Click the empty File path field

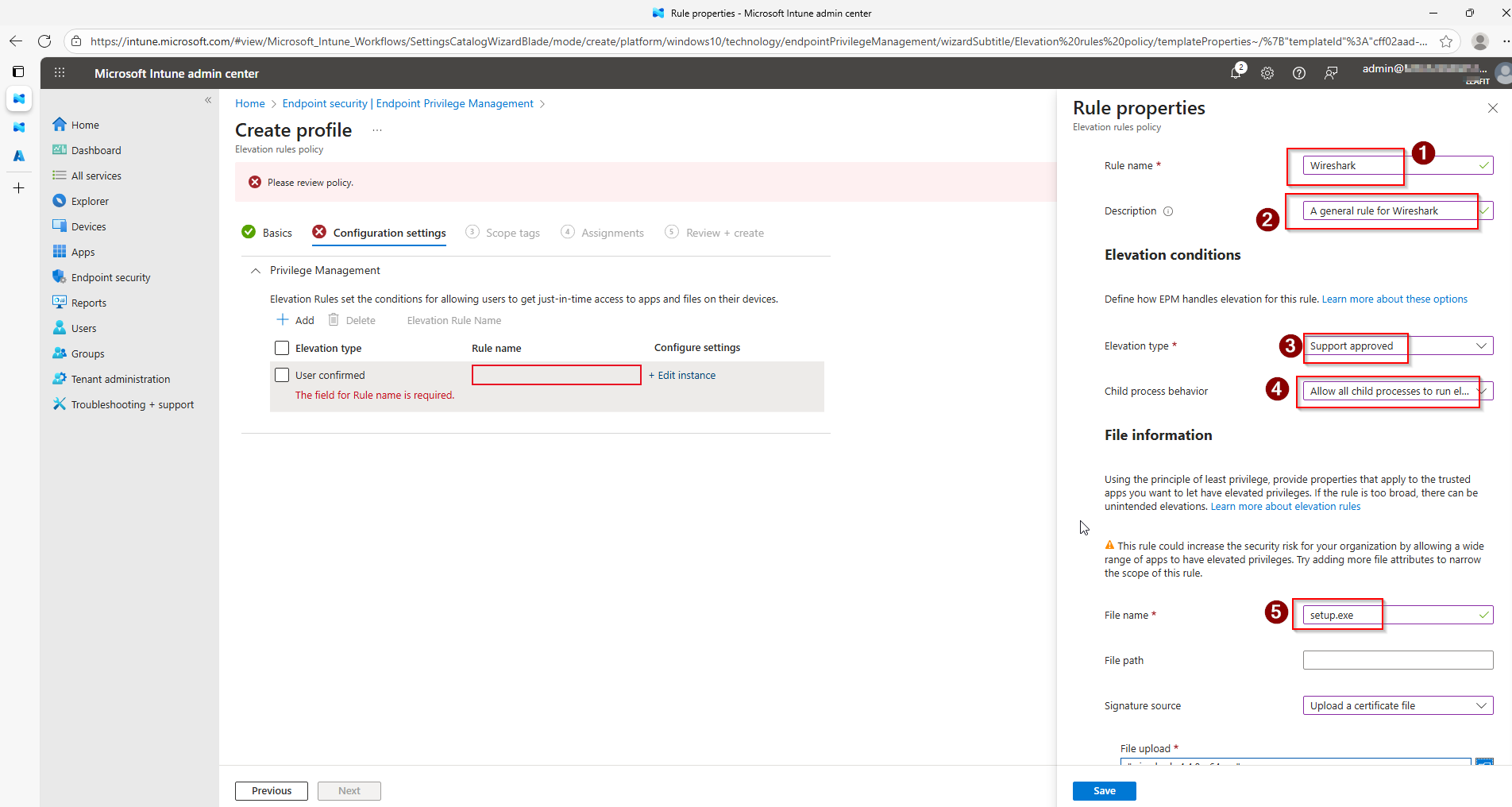tap(1398, 660)
